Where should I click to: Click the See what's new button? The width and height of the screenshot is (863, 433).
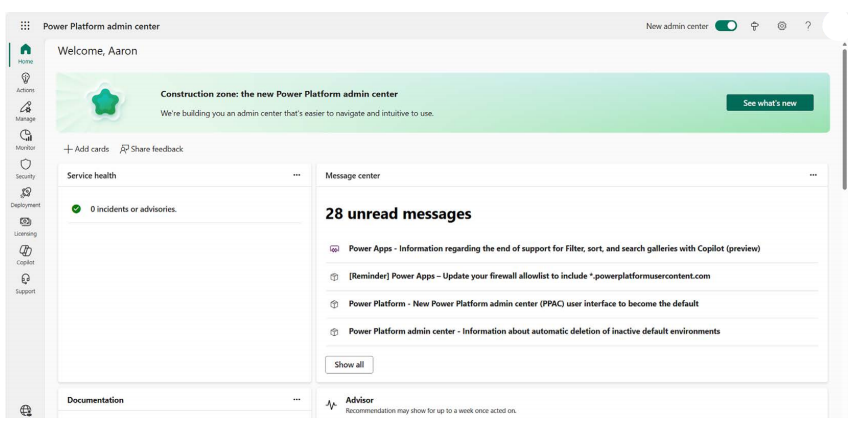(x=770, y=103)
